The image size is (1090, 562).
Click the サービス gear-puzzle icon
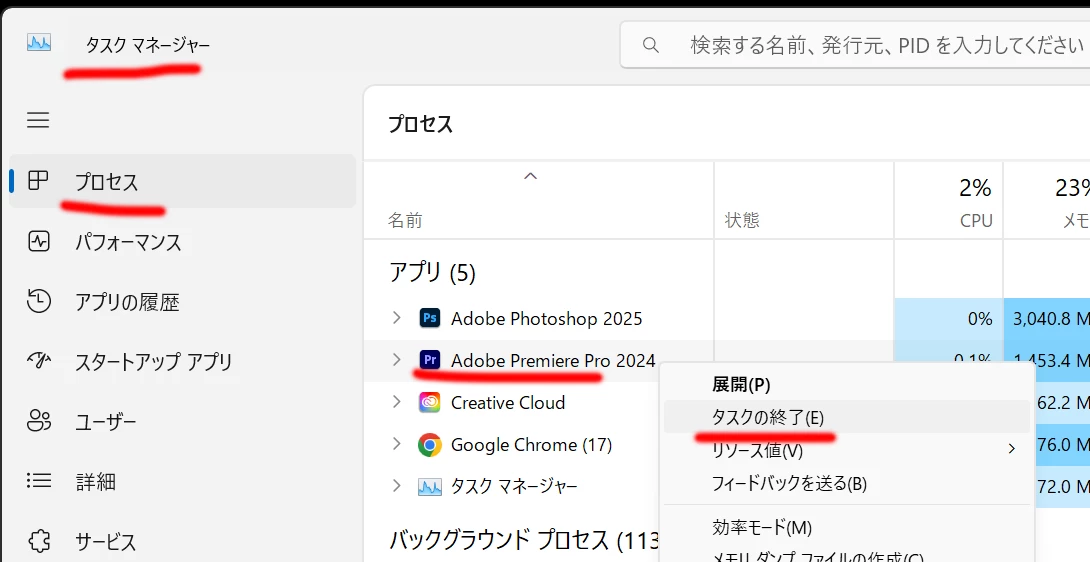[x=38, y=540]
